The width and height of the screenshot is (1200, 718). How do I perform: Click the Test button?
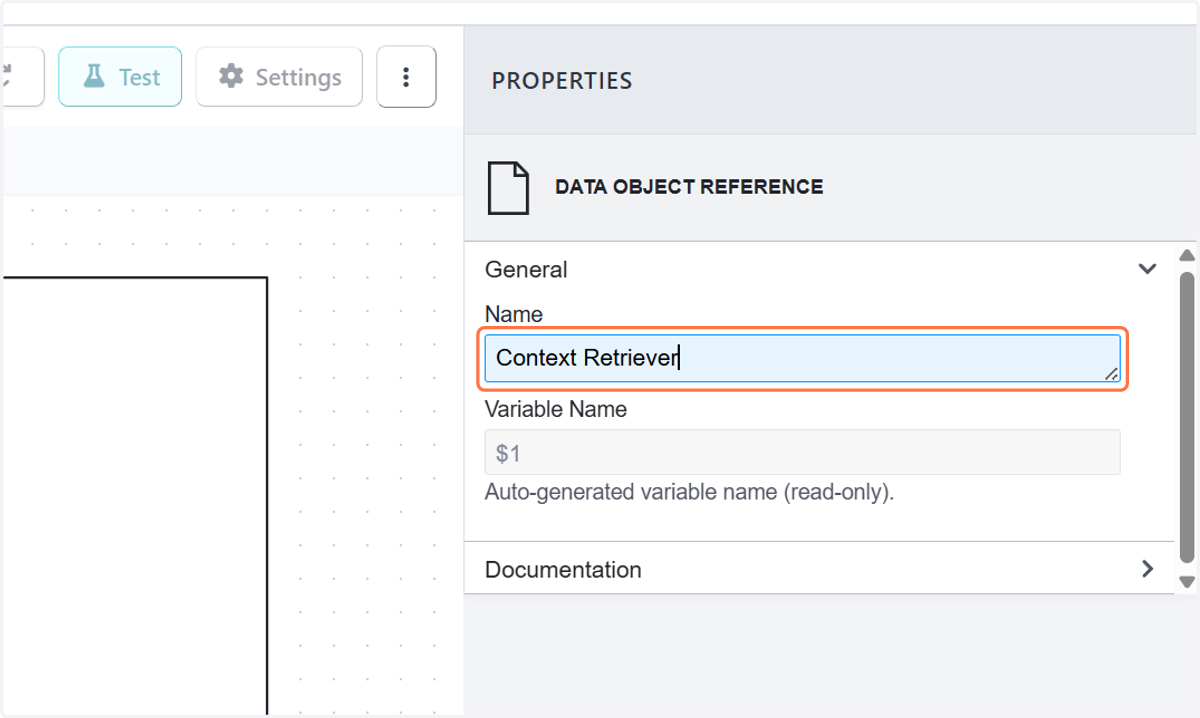(x=120, y=77)
